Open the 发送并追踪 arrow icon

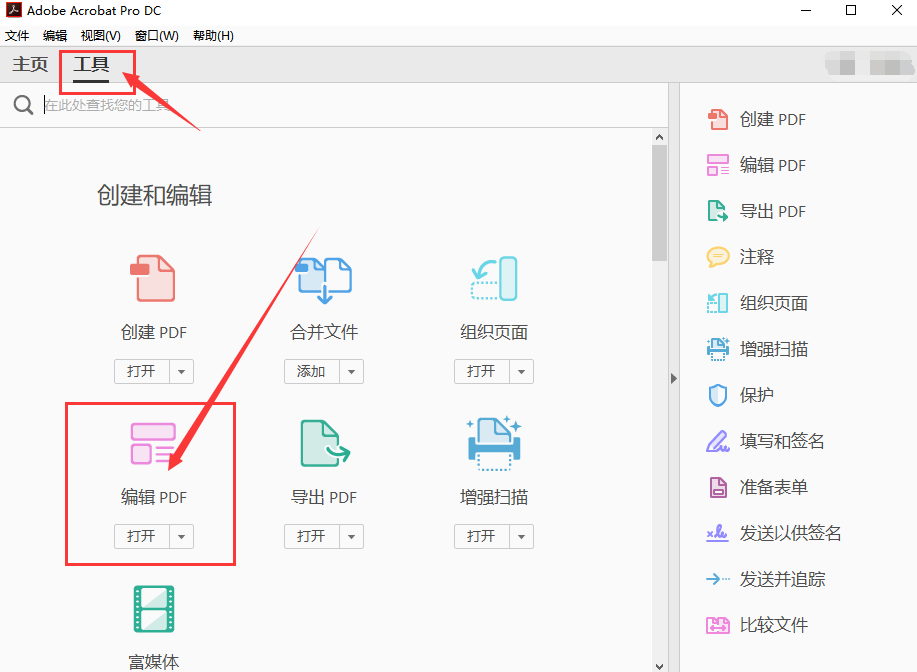(x=718, y=579)
